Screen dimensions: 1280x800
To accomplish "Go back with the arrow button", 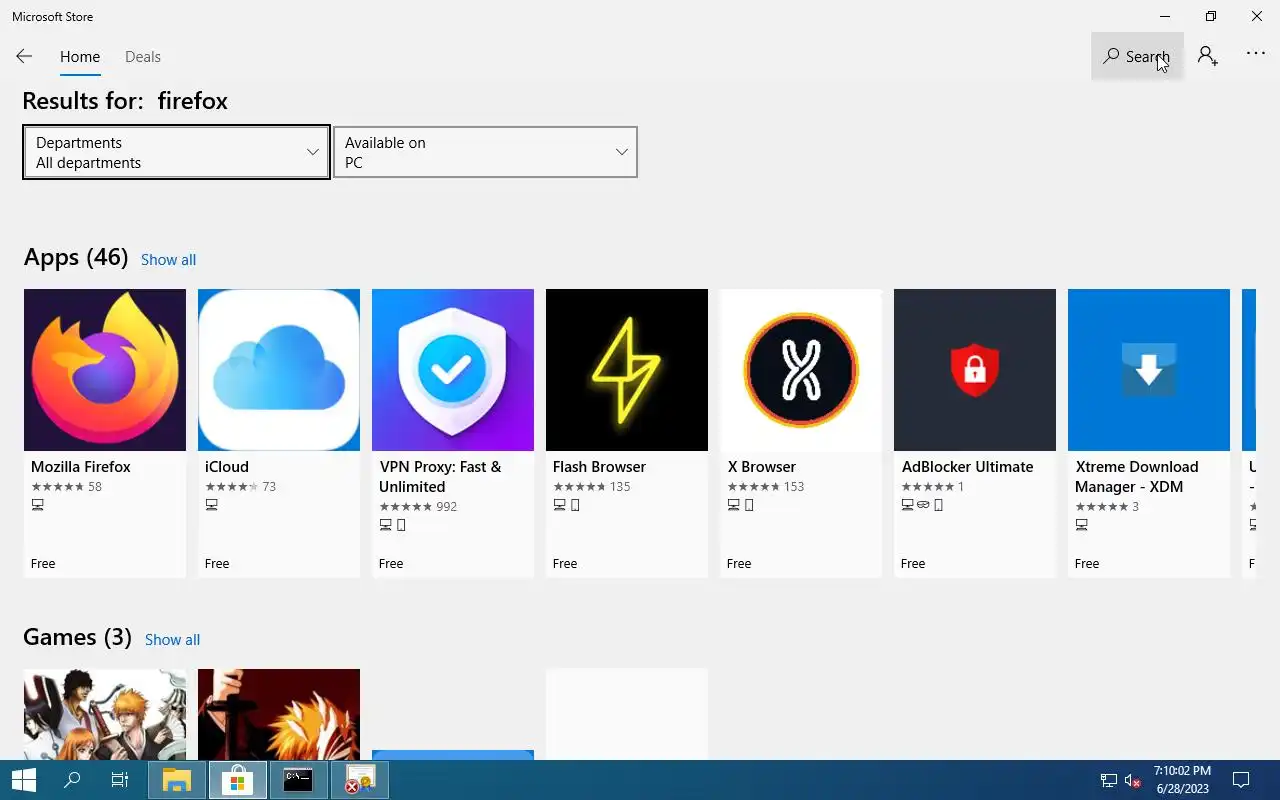I will pyautogui.click(x=24, y=57).
